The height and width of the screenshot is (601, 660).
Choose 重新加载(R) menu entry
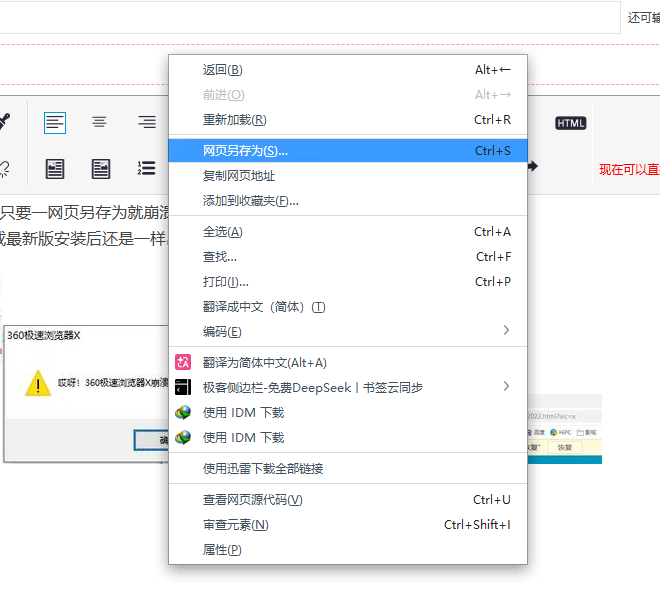[x=348, y=120]
